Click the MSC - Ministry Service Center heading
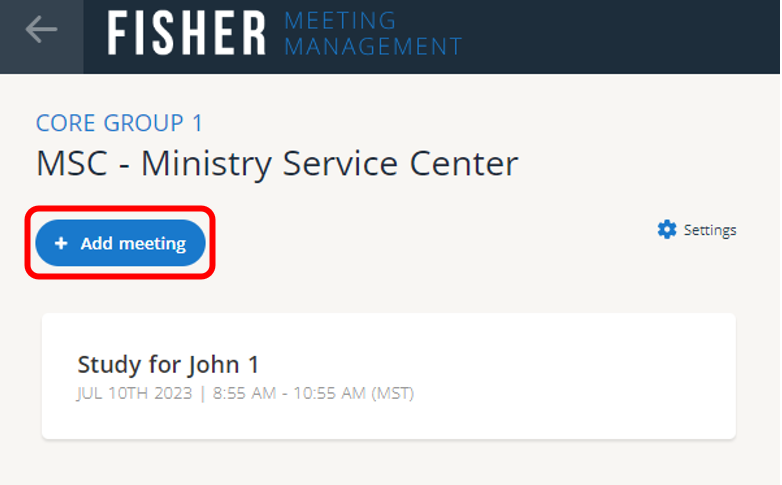This screenshot has width=782, height=485. [x=277, y=164]
